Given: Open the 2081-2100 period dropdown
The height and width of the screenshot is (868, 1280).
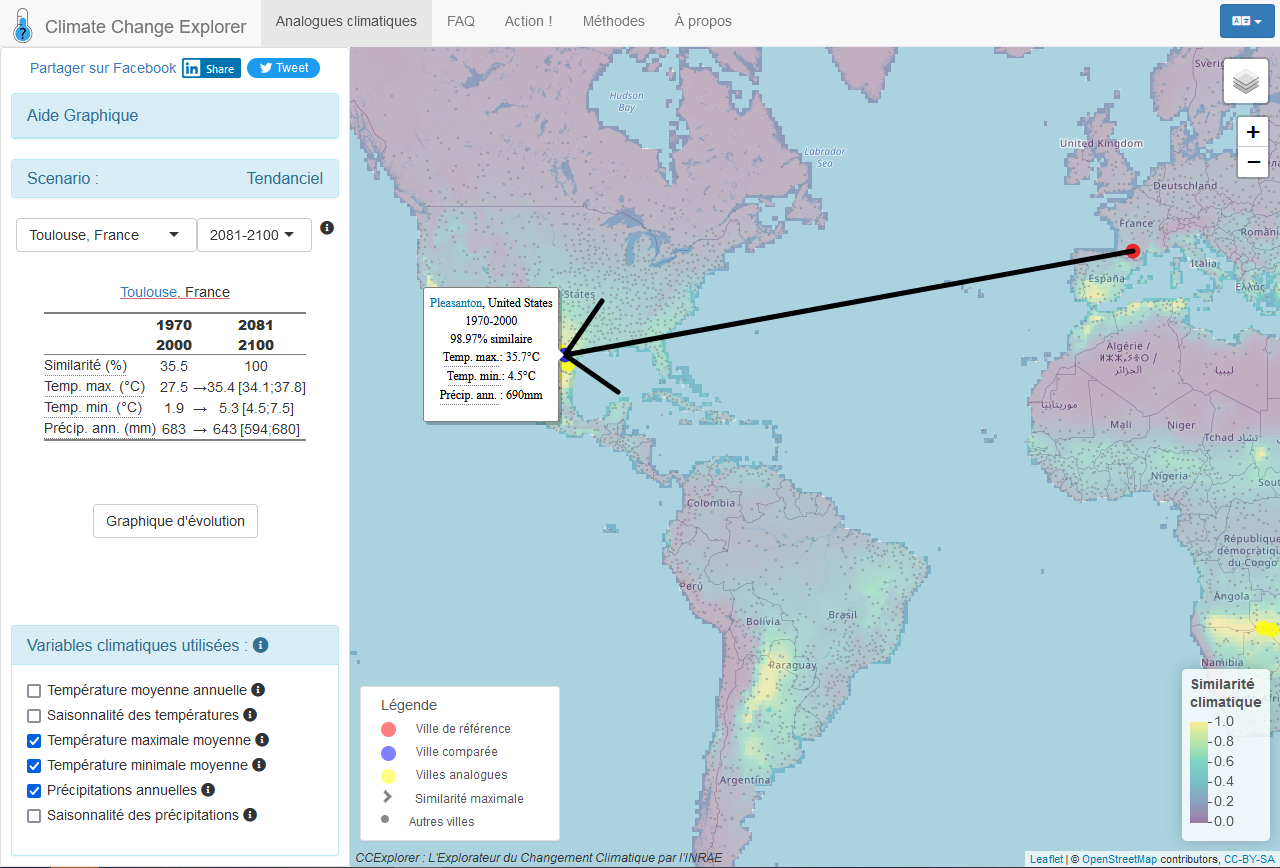Looking at the screenshot, I should (254, 235).
